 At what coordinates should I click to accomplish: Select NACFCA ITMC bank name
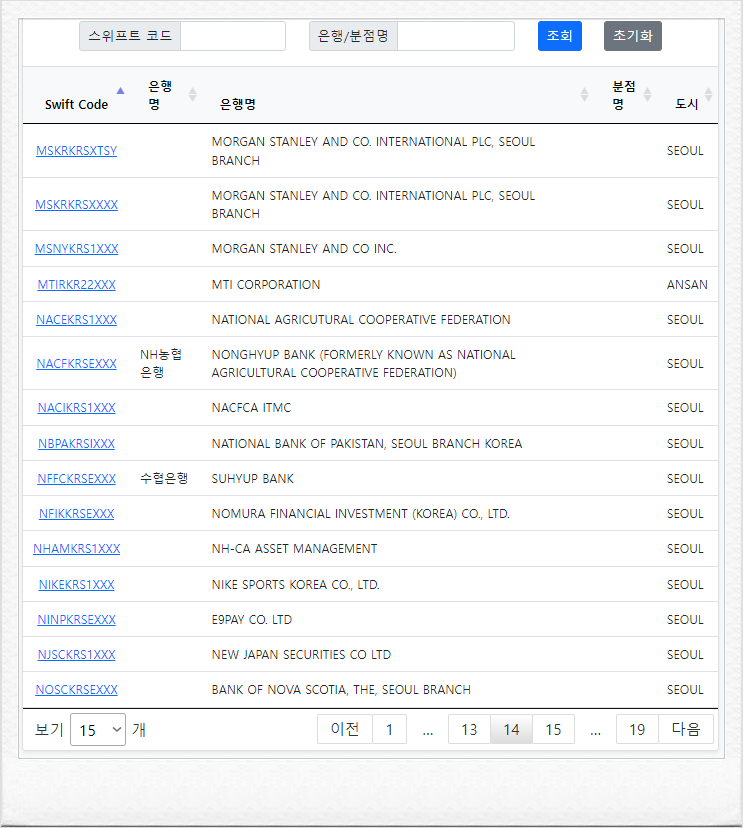(251, 408)
